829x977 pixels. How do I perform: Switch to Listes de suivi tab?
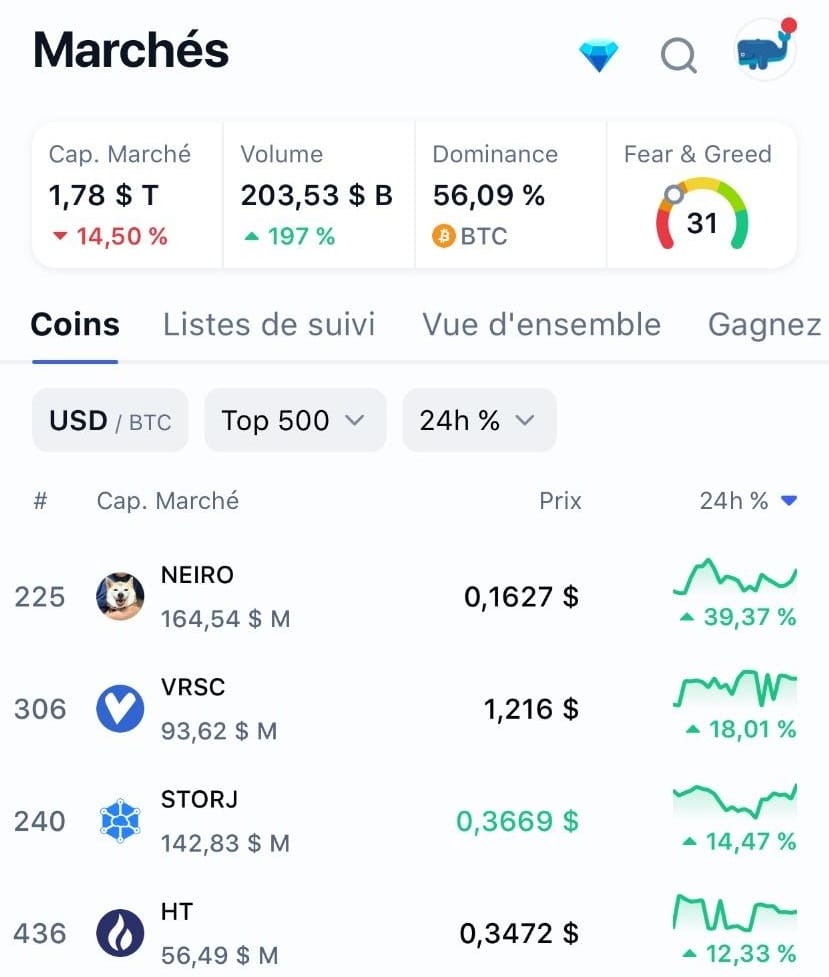coord(269,325)
